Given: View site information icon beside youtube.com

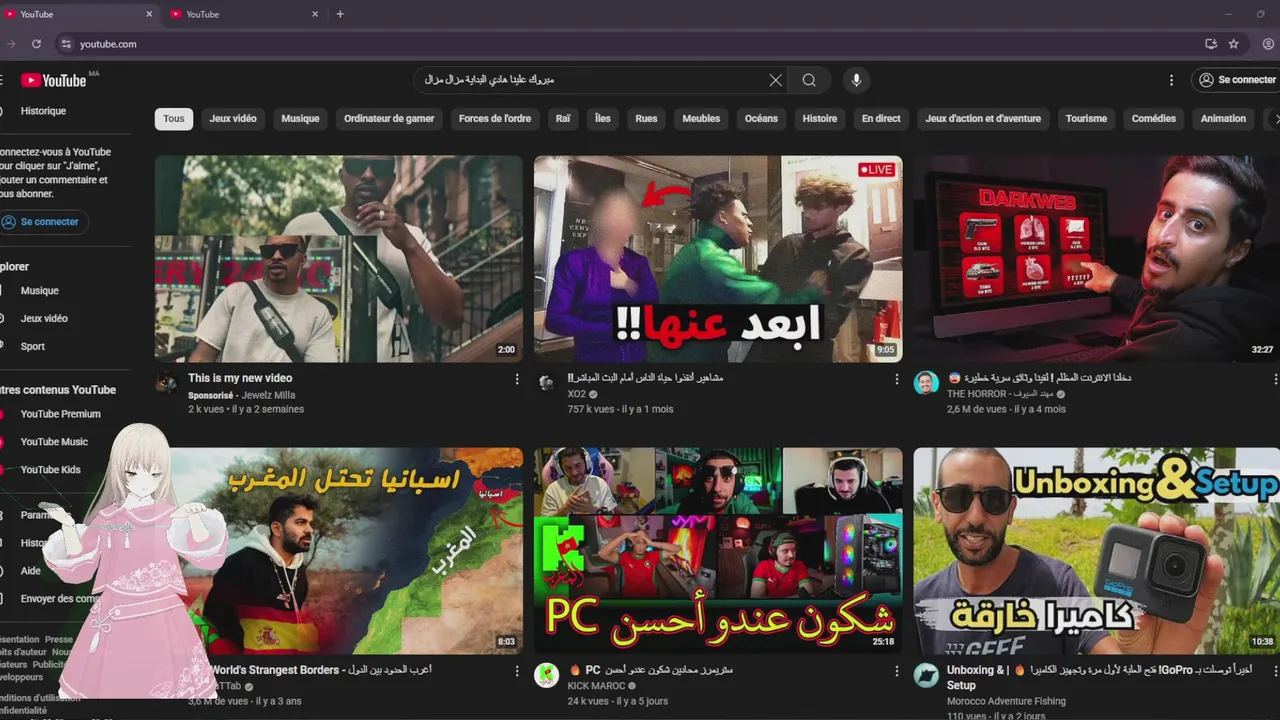Looking at the screenshot, I should pos(66,44).
